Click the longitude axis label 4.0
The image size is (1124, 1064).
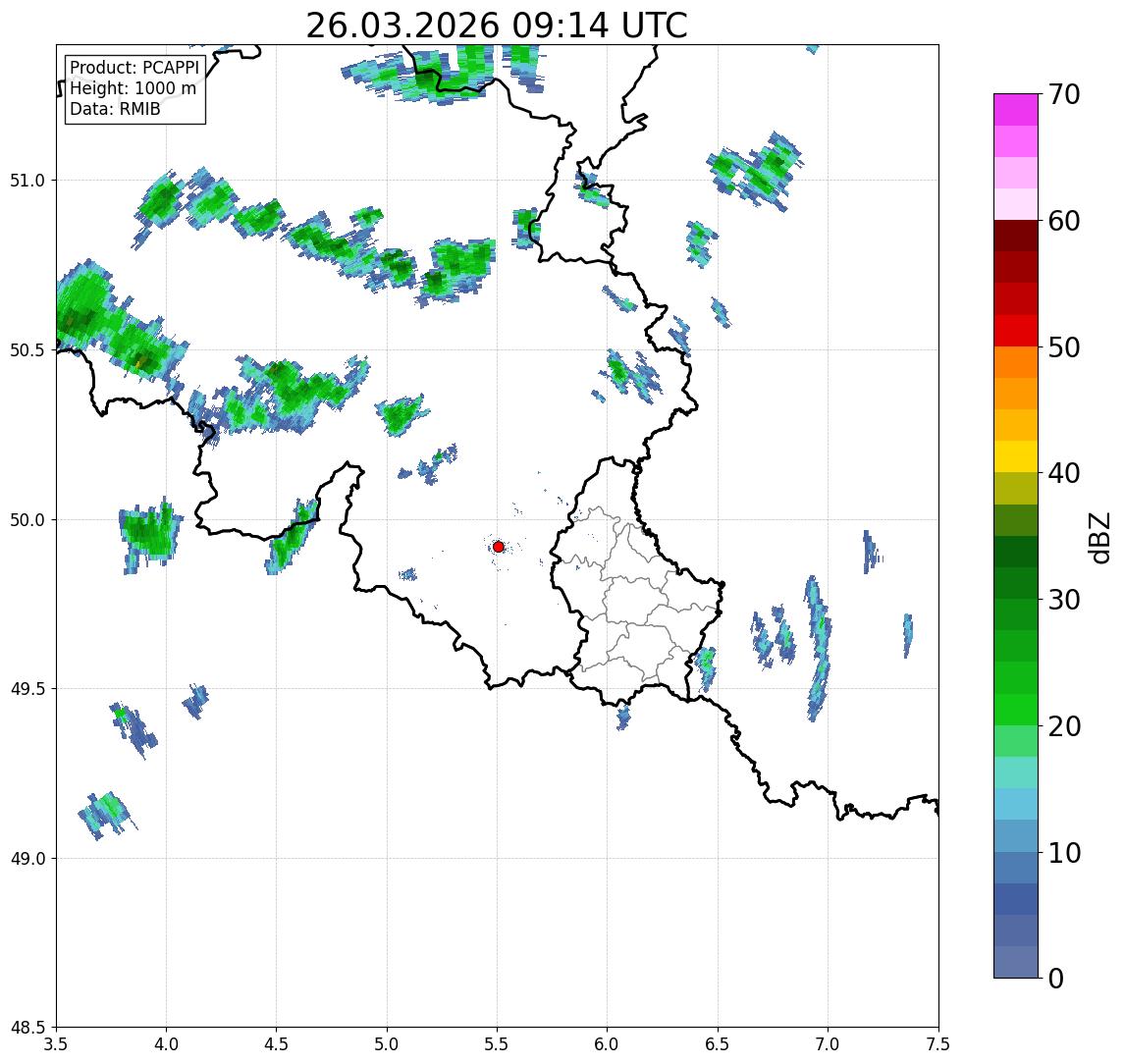click(166, 1043)
